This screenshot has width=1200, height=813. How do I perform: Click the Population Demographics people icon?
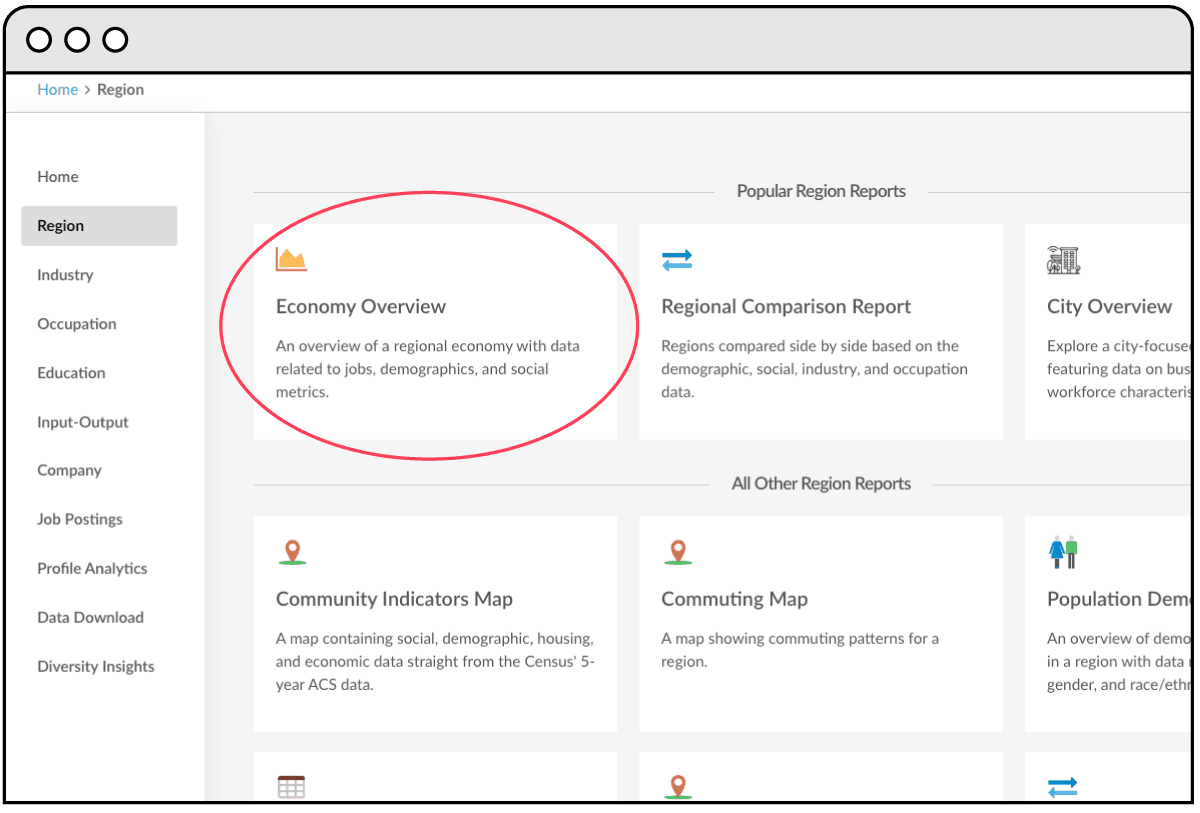tap(1063, 552)
